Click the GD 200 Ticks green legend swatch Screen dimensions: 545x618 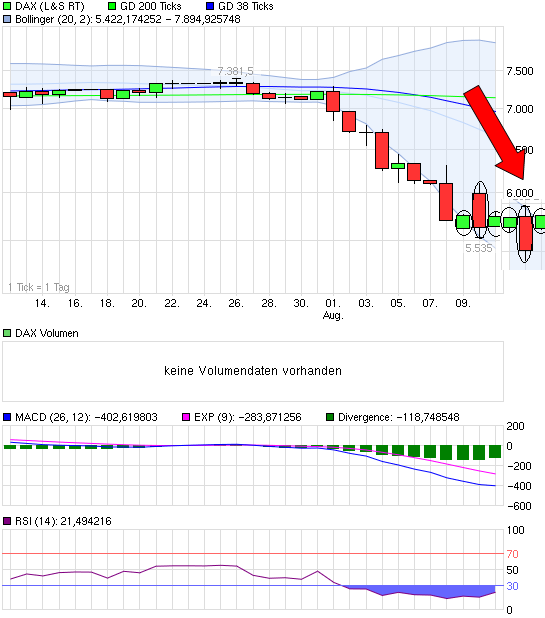coord(112,6)
